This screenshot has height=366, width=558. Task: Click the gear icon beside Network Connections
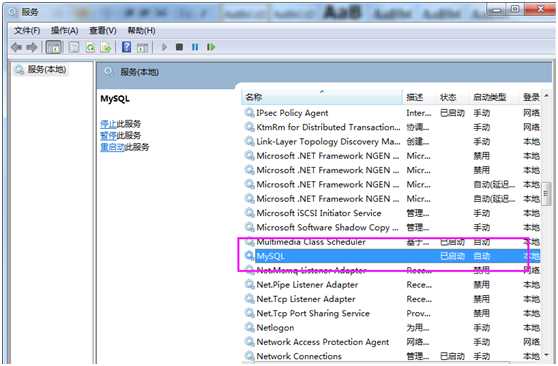(x=249, y=356)
